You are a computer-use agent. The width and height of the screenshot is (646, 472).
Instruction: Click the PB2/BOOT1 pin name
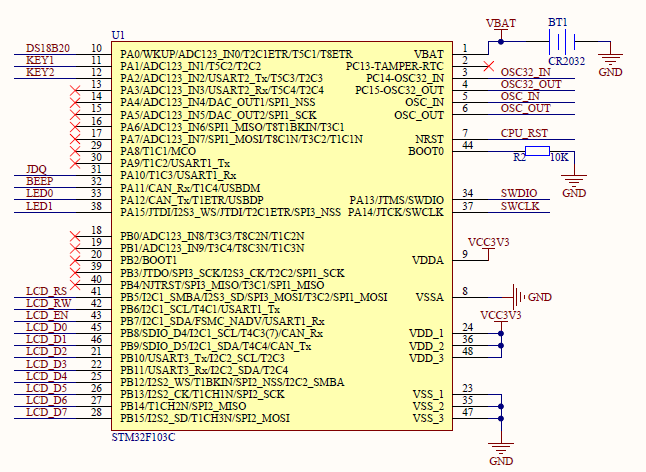point(148,260)
